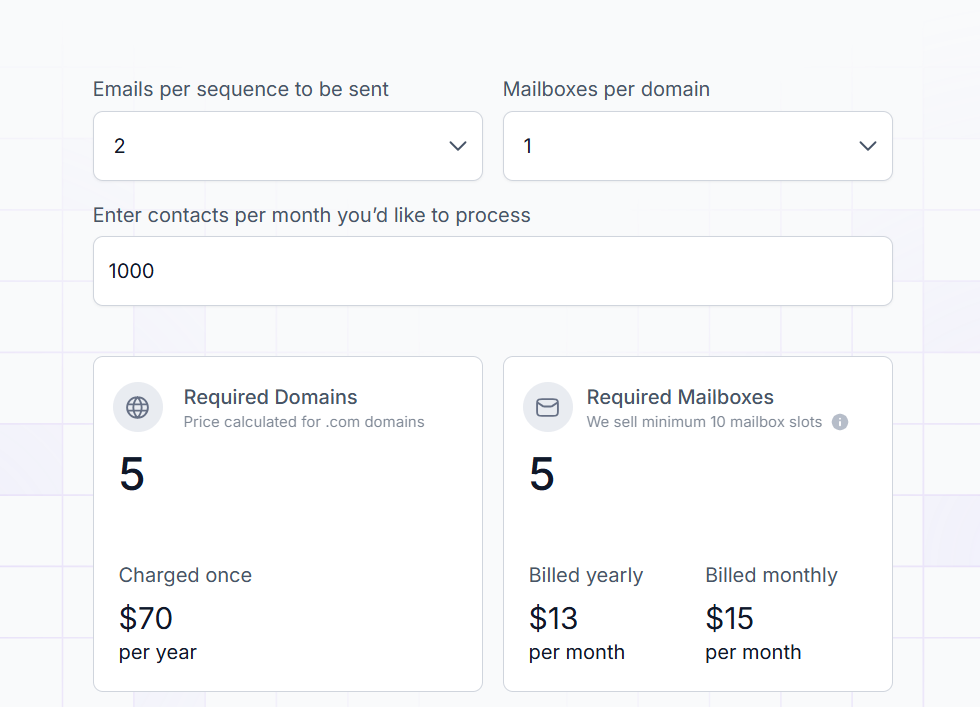980x707 pixels.
Task: Click the envelope icon in Required Mailboxes card
Action: tap(548, 407)
